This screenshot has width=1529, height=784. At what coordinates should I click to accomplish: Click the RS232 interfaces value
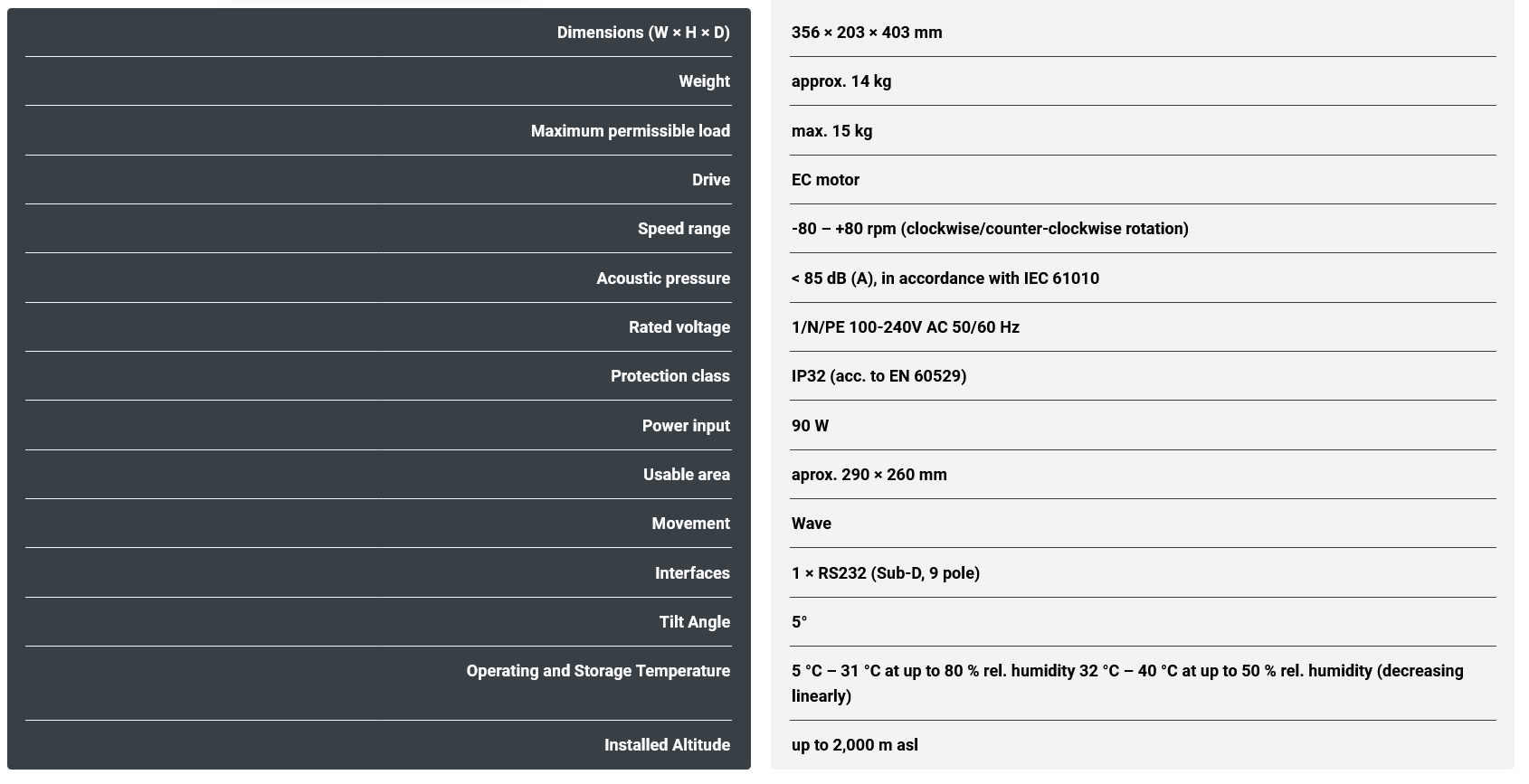pos(885,573)
